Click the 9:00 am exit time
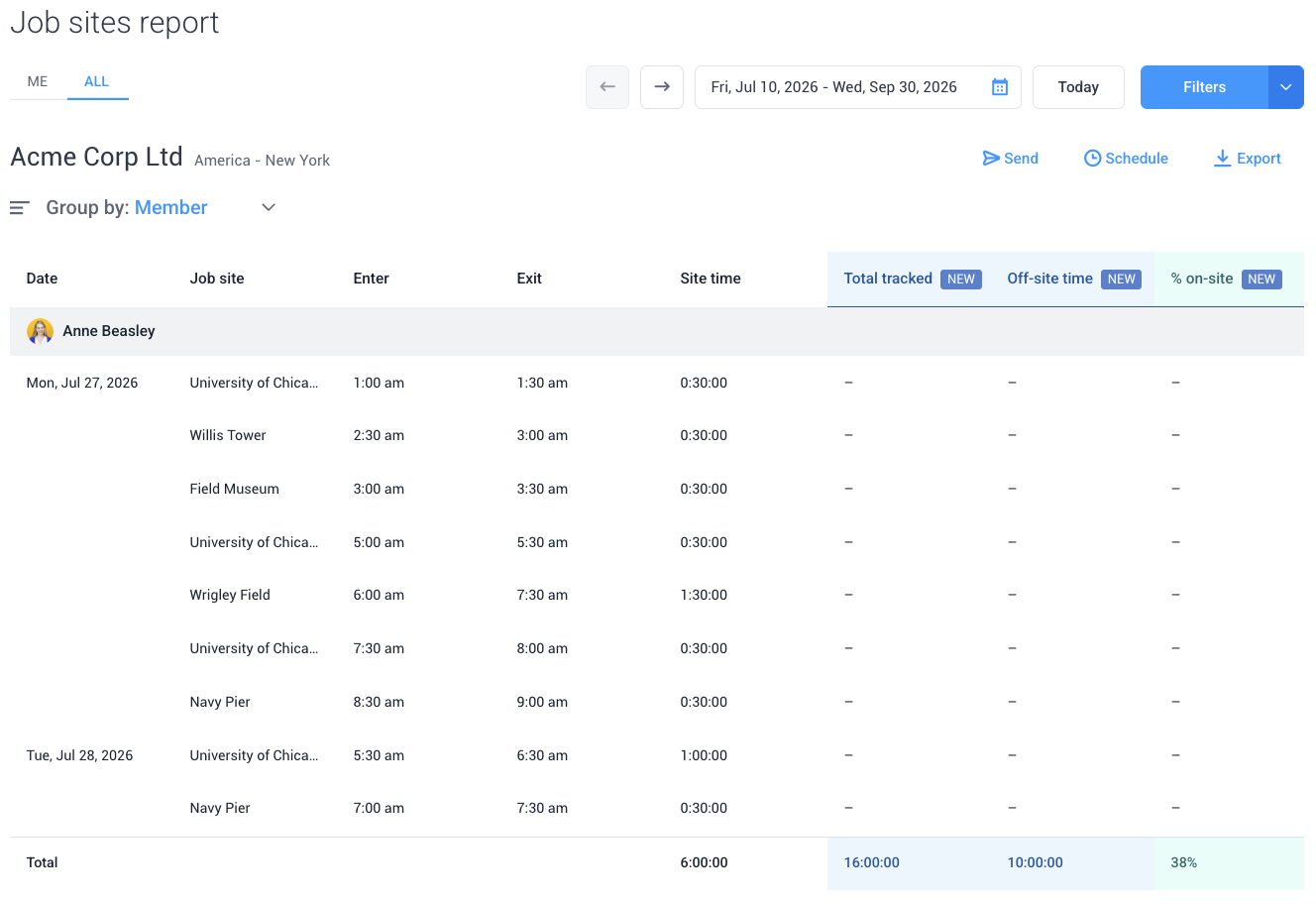 542,702
